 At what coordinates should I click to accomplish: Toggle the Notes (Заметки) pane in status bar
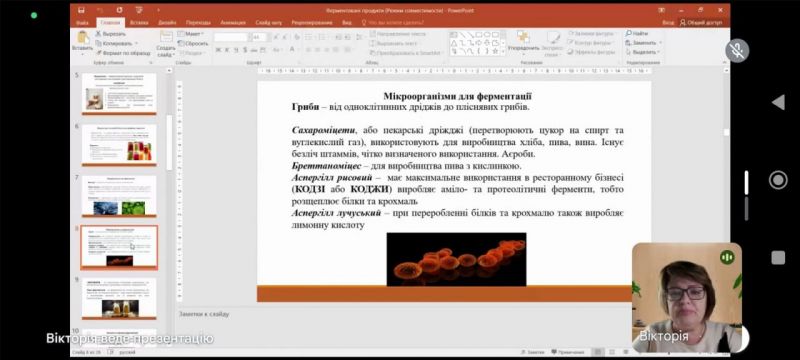coord(532,352)
